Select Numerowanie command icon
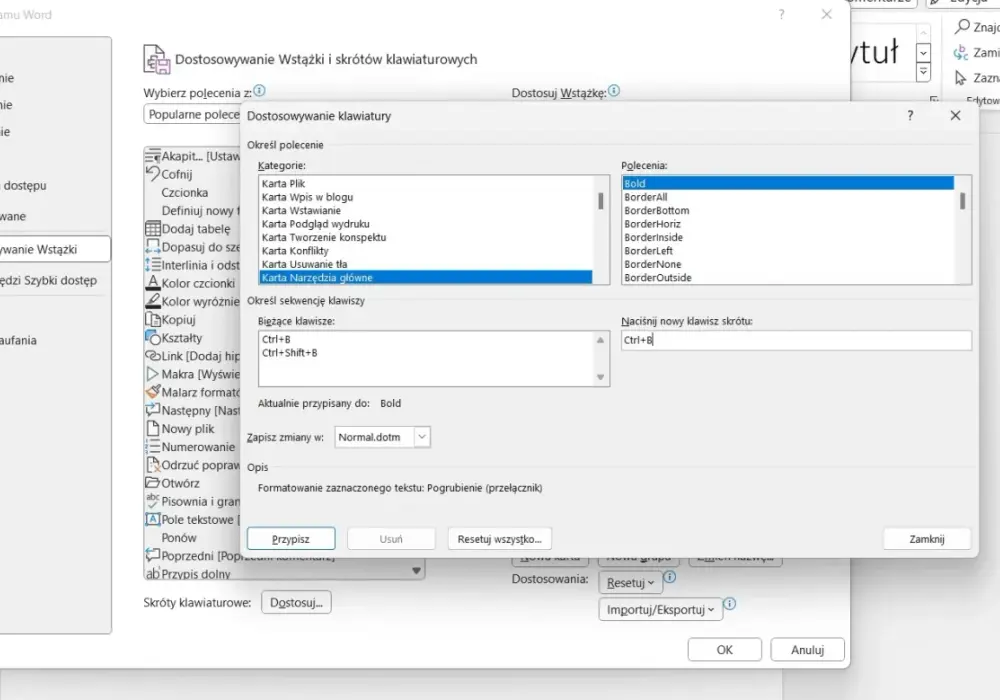The width and height of the screenshot is (1000, 700). tap(152, 446)
